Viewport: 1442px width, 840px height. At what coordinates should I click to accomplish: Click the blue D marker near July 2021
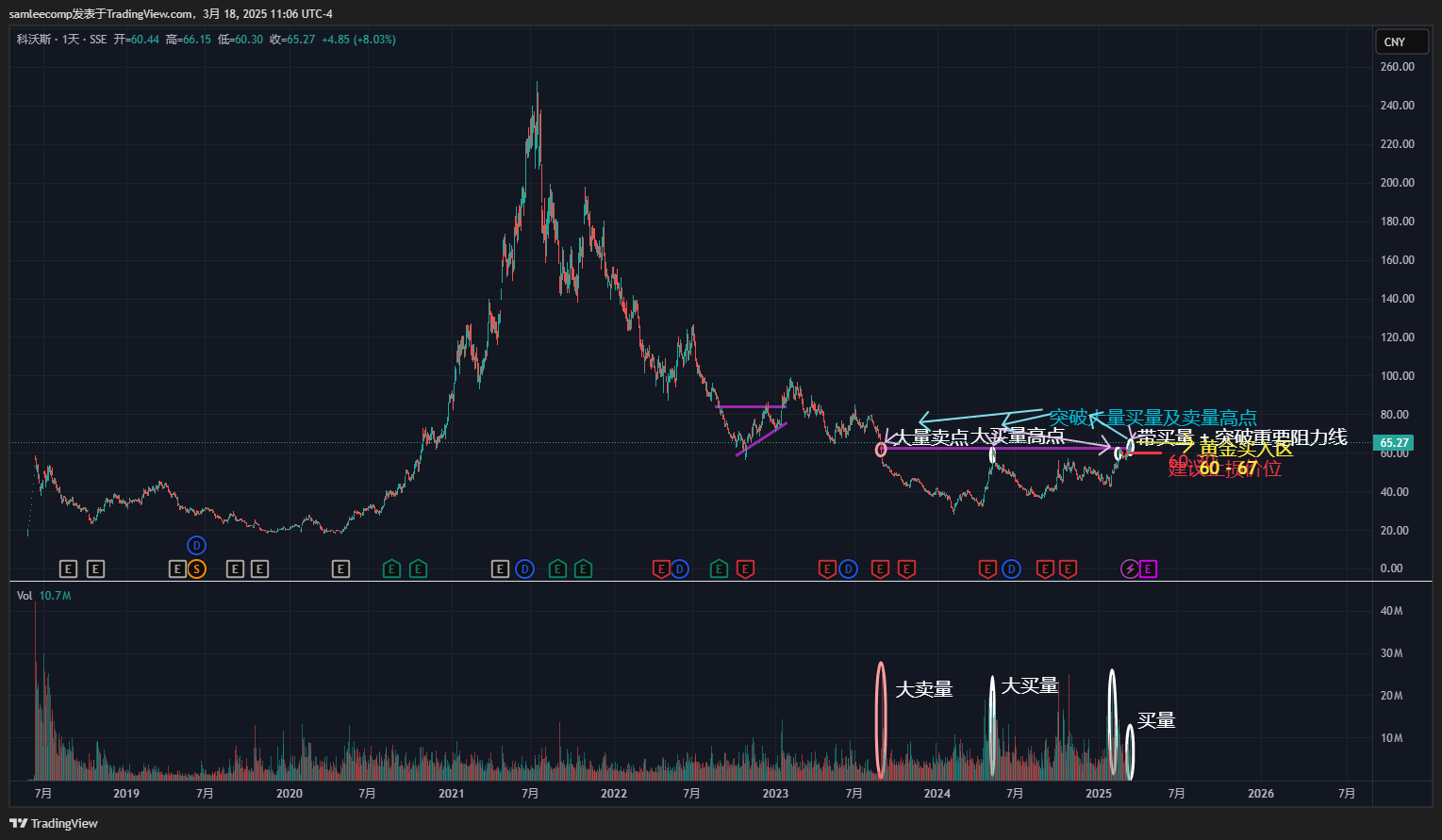(x=525, y=568)
